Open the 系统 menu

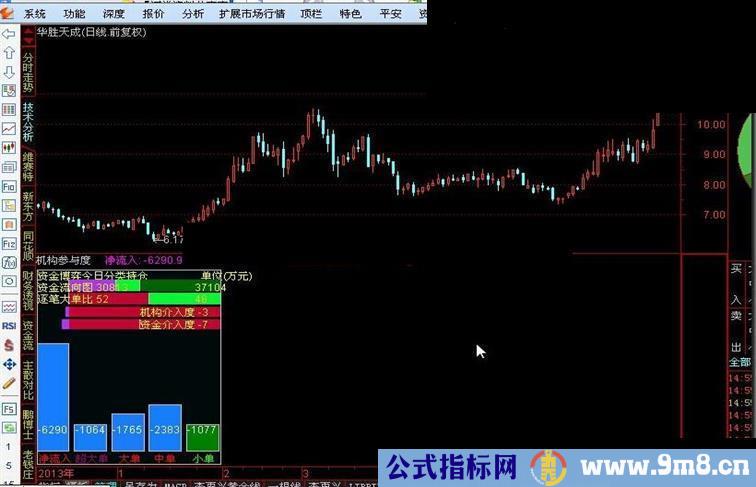[35, 14]
